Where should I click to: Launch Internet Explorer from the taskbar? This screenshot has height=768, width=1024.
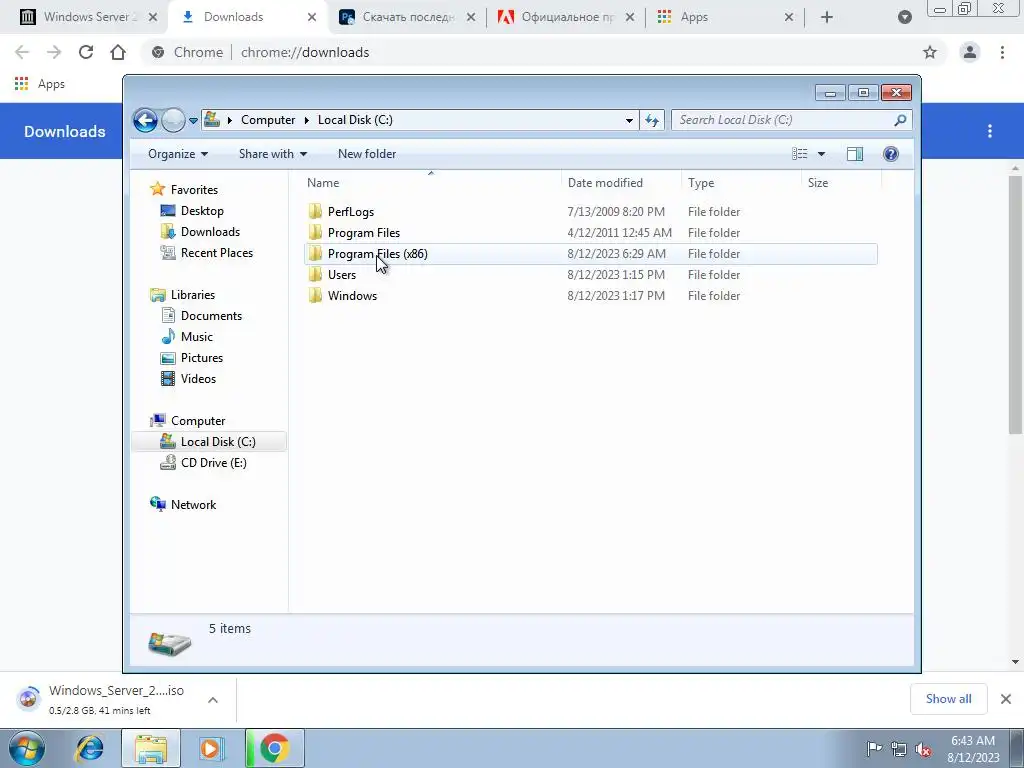[x=89, y=748]
